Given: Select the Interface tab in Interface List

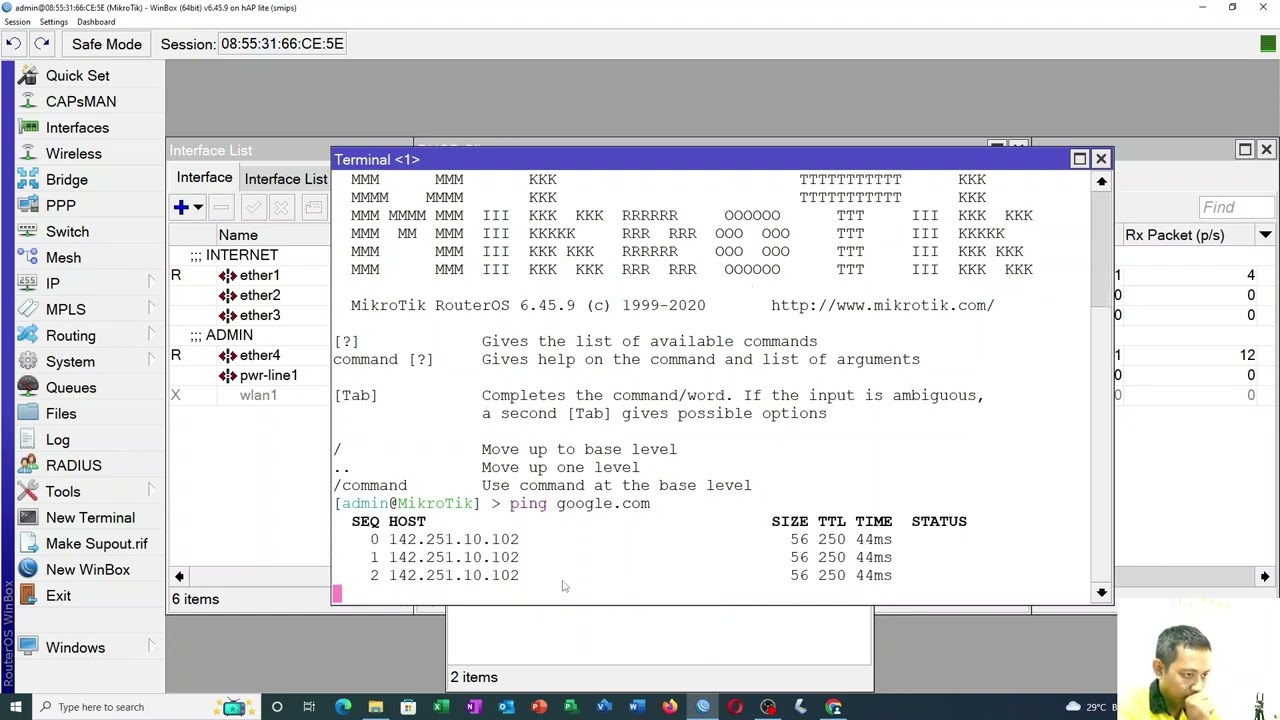Looking at the screenshot, I should 204,178.
